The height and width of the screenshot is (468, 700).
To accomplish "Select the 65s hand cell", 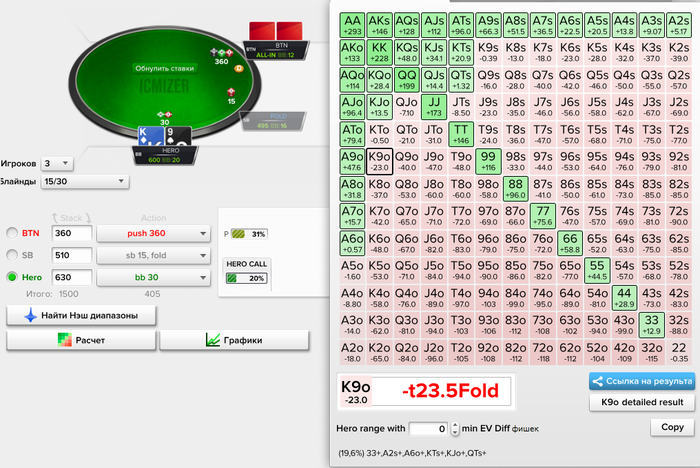I will (597, 243).
